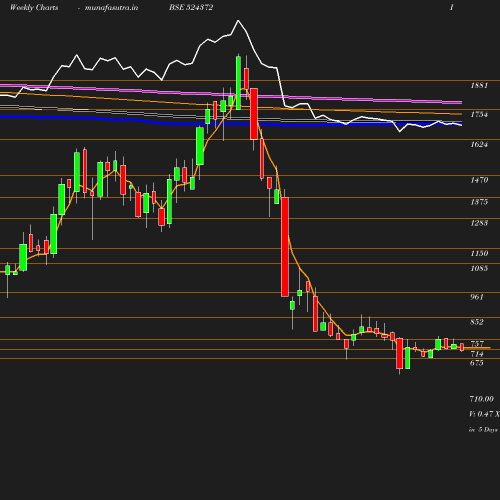This screenshot has height=500, width=500.
Task: Click the 710.00 current price value
Action: coord(481,399)
